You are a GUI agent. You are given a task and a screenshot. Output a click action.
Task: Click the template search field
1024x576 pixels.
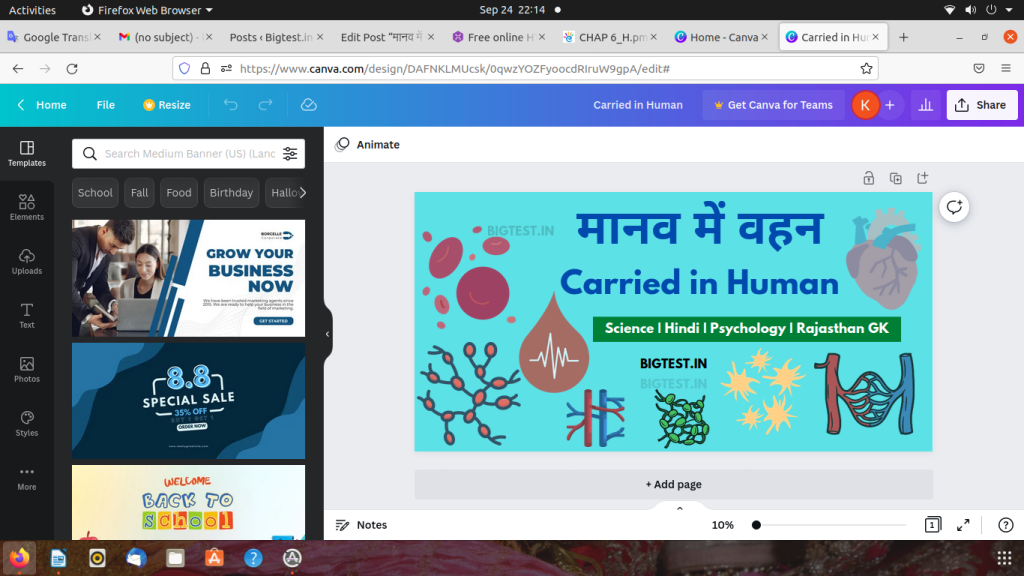[189, 153]
